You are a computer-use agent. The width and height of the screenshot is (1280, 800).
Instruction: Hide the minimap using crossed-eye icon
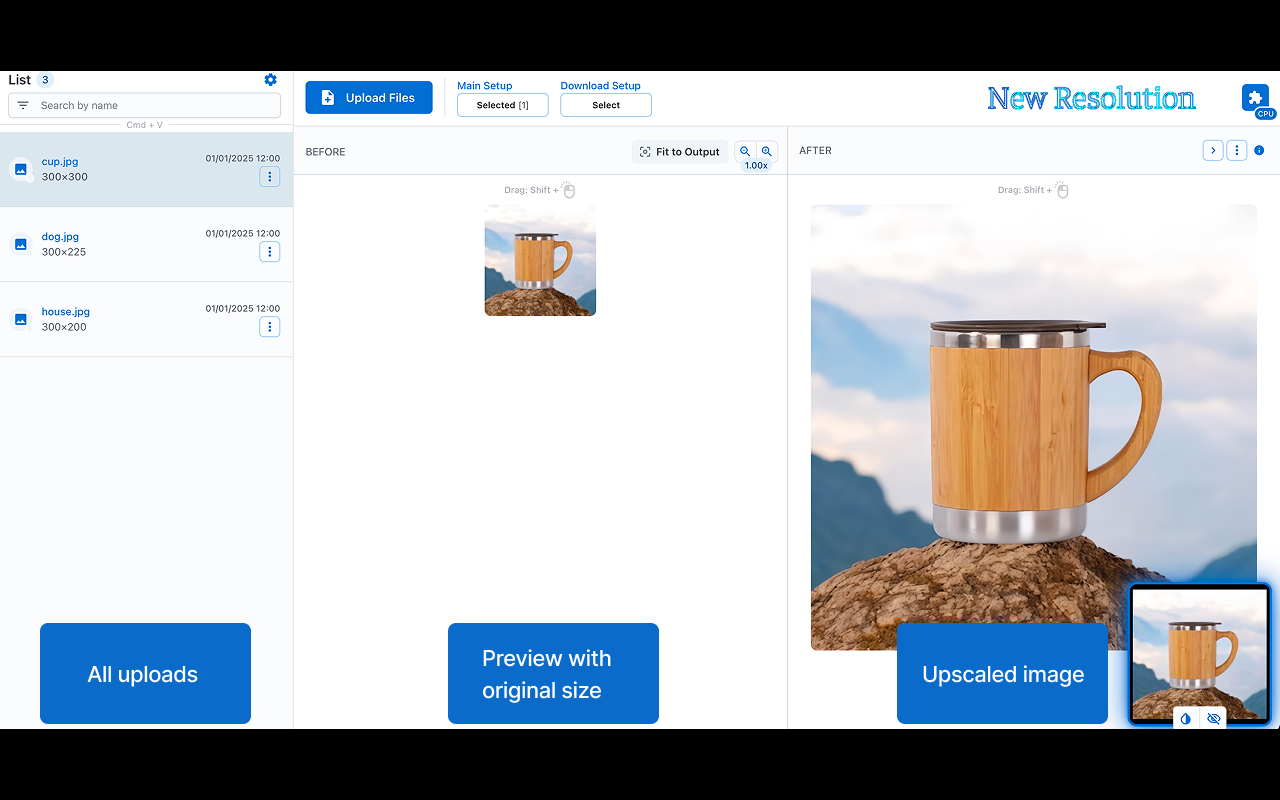(x=1213, y=718)
